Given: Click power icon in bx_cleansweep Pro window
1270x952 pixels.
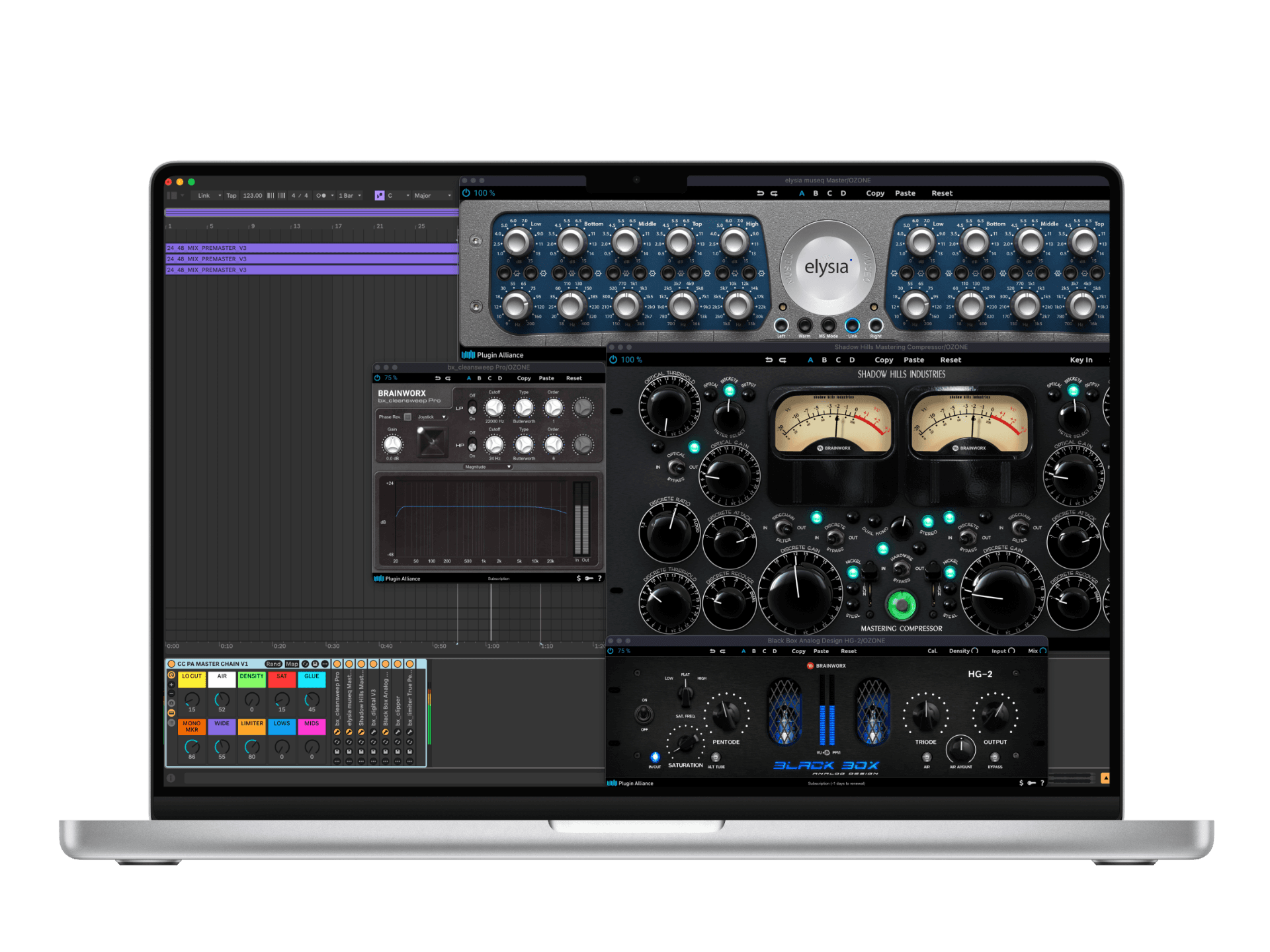Looking at the screenshot, I should pyautogui.click(x=378, y=378).
